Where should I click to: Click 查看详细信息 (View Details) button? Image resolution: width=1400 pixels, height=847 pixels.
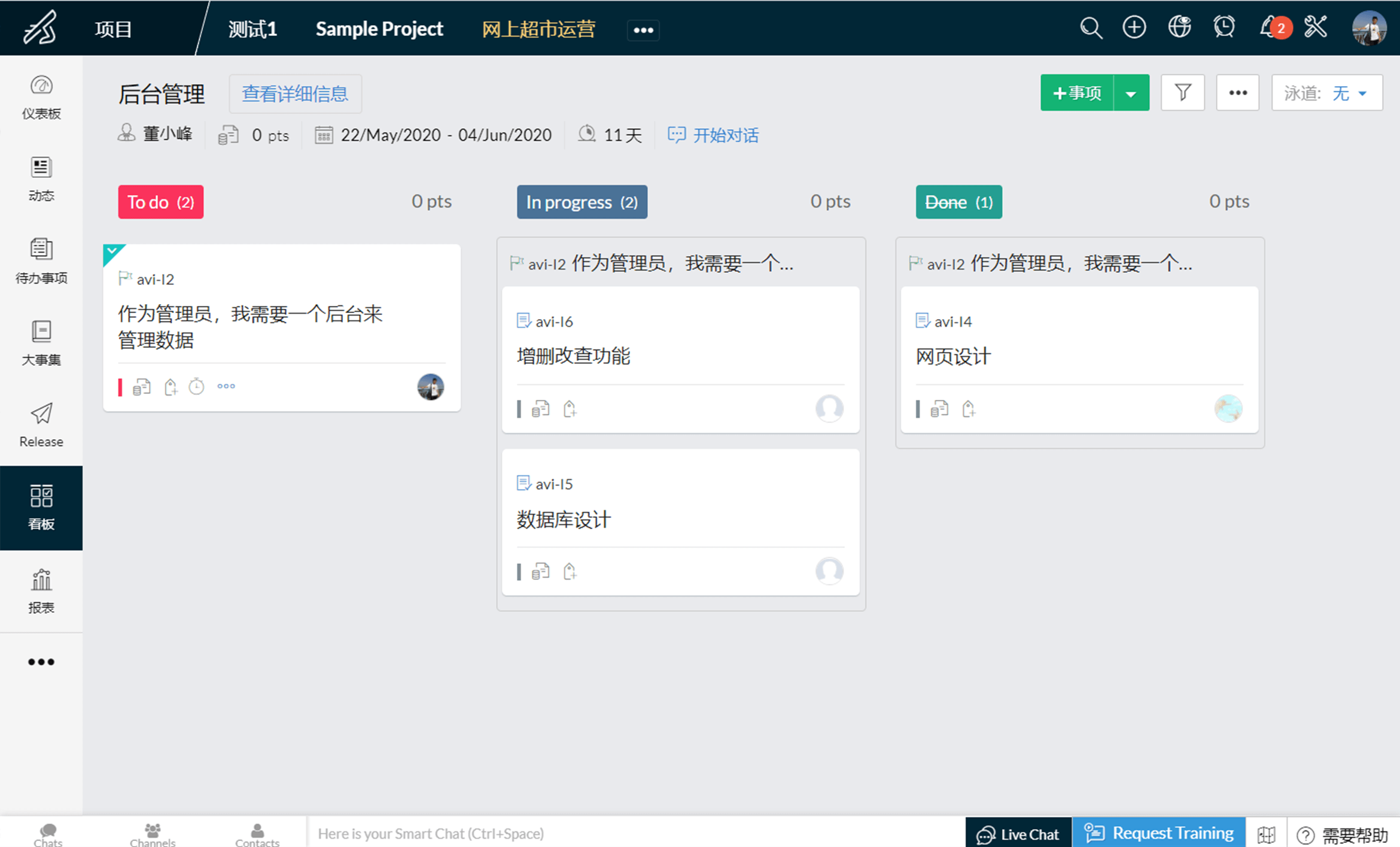coord(296,93)
